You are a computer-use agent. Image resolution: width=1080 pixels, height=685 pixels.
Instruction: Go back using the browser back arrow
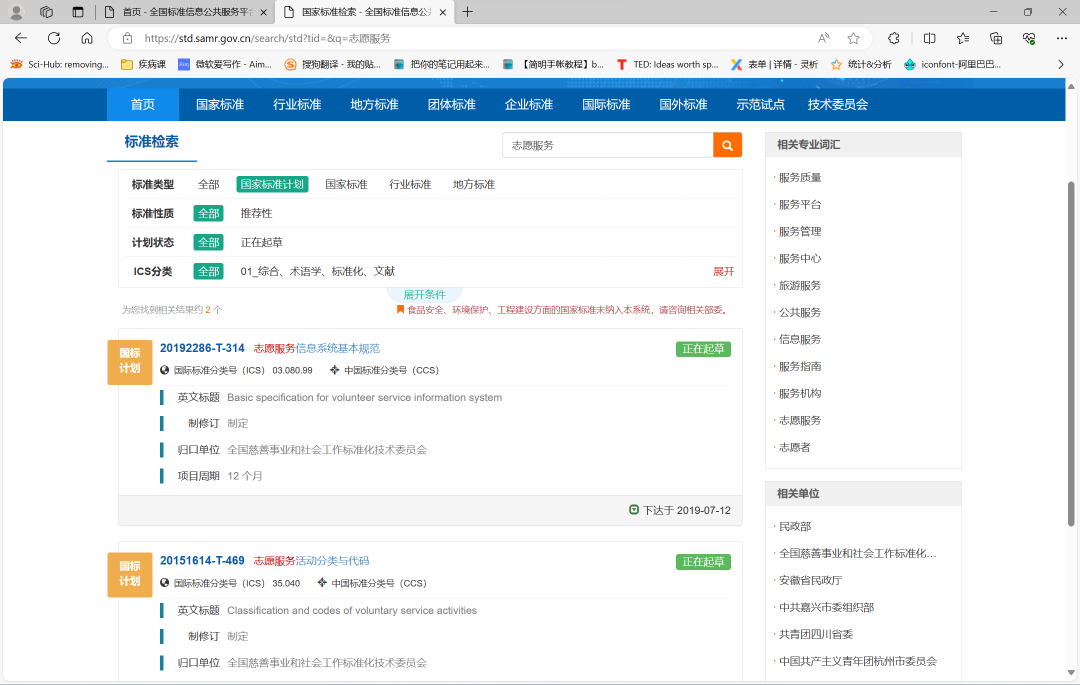(x=21, y=38)
